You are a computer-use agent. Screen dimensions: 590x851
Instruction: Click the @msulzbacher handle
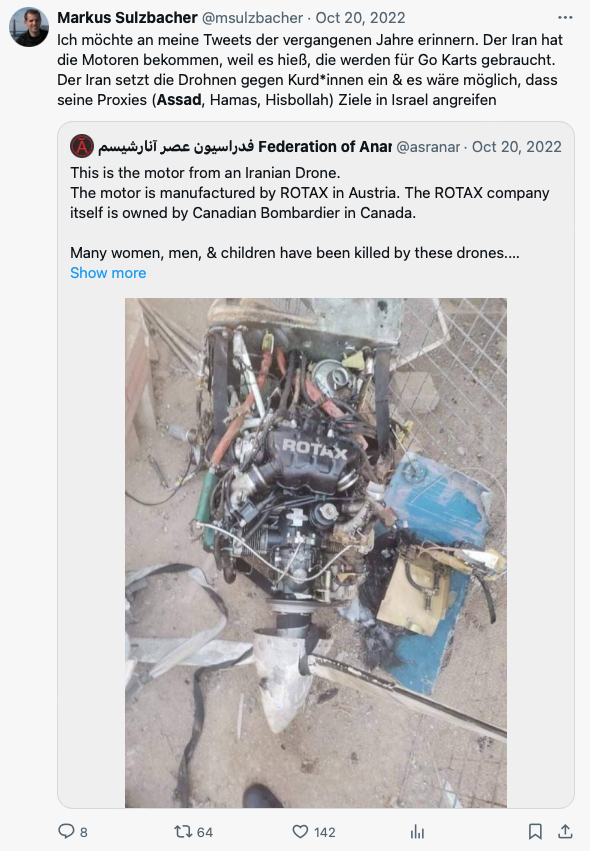[x=252, y=17]
